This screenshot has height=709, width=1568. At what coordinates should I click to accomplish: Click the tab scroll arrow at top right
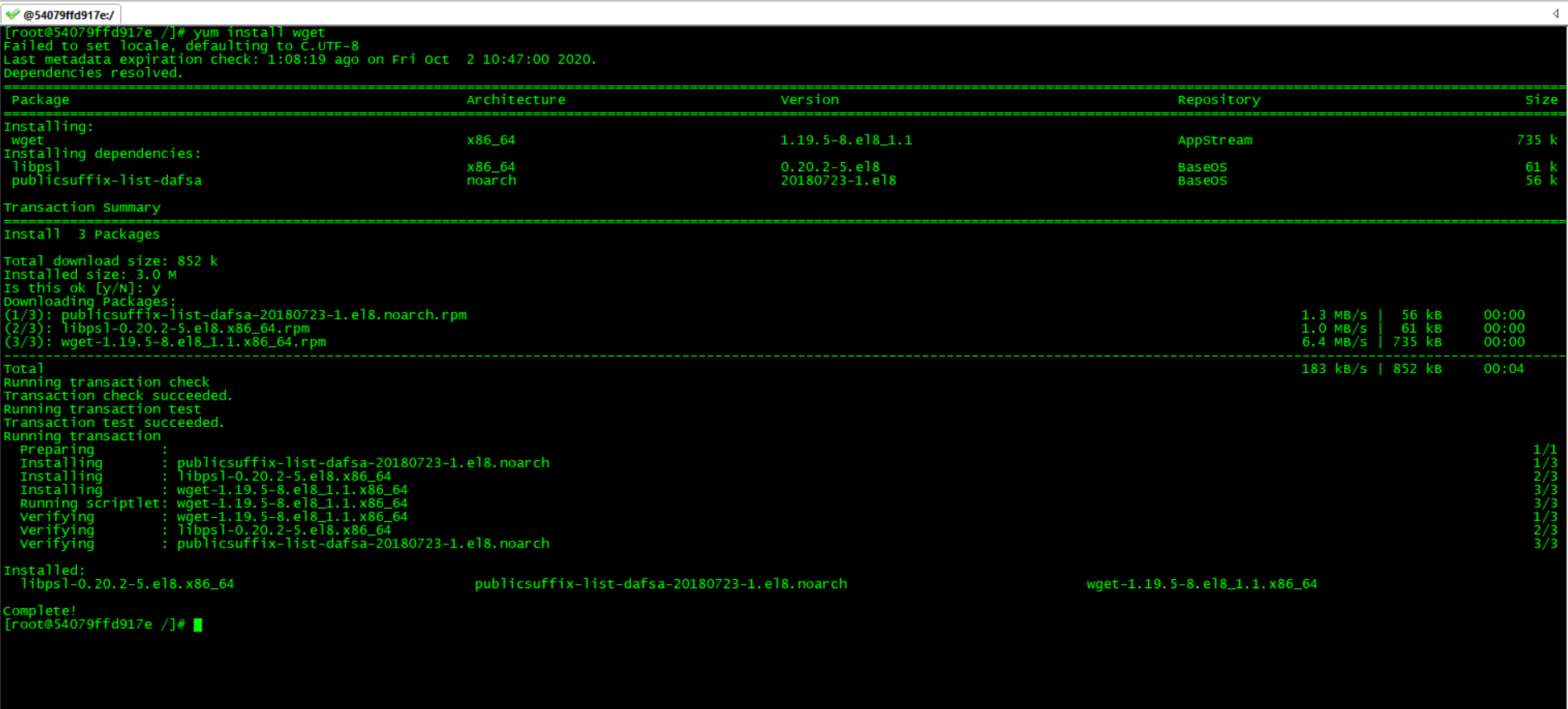(1556, 13)
